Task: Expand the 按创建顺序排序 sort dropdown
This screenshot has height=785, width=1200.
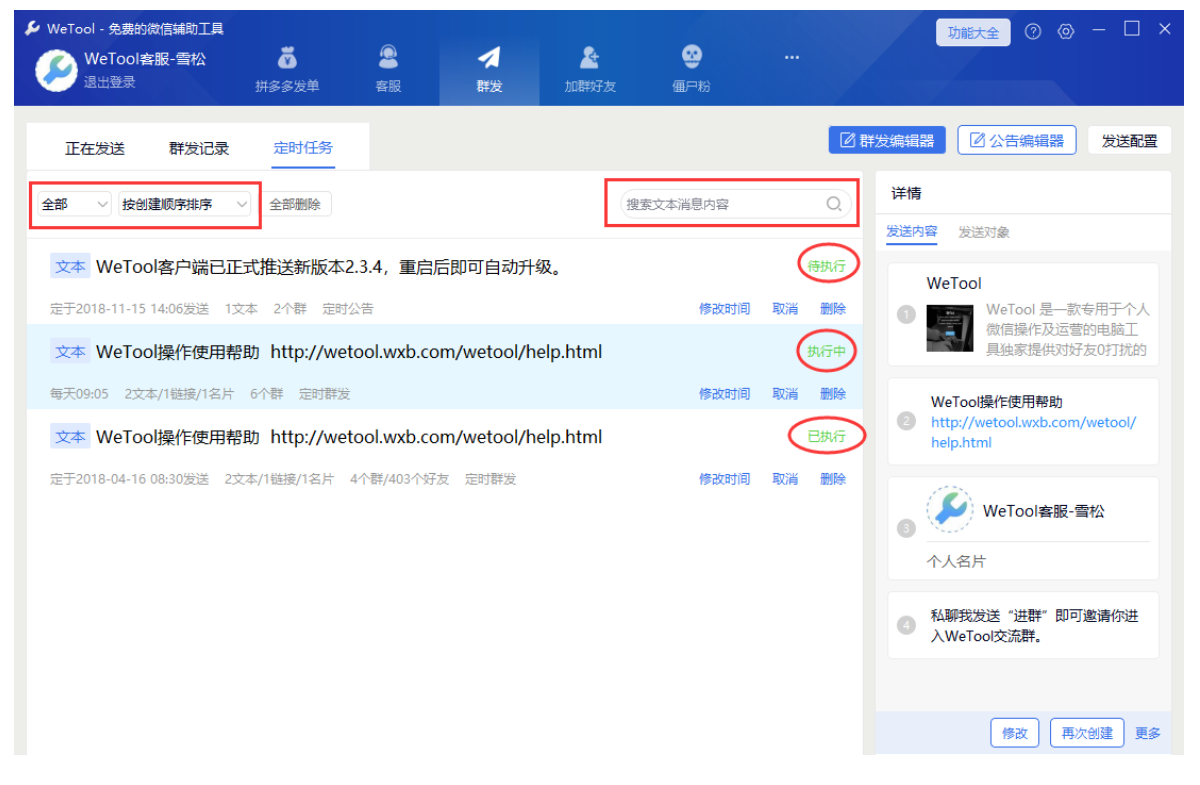Action: point(185,204)
